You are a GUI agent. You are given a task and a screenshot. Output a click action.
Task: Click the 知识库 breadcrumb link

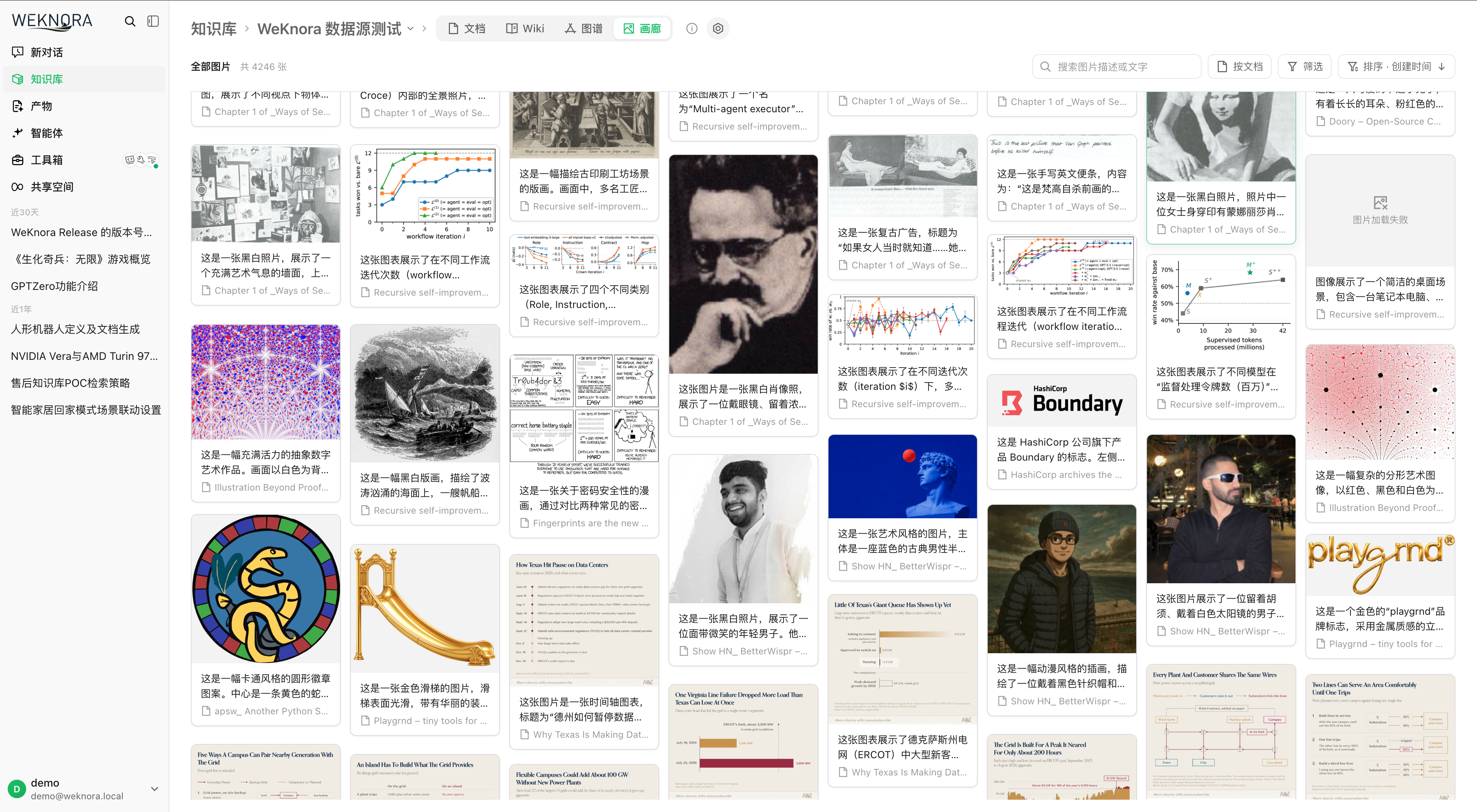pyautogui.click(x=213, y=29)
